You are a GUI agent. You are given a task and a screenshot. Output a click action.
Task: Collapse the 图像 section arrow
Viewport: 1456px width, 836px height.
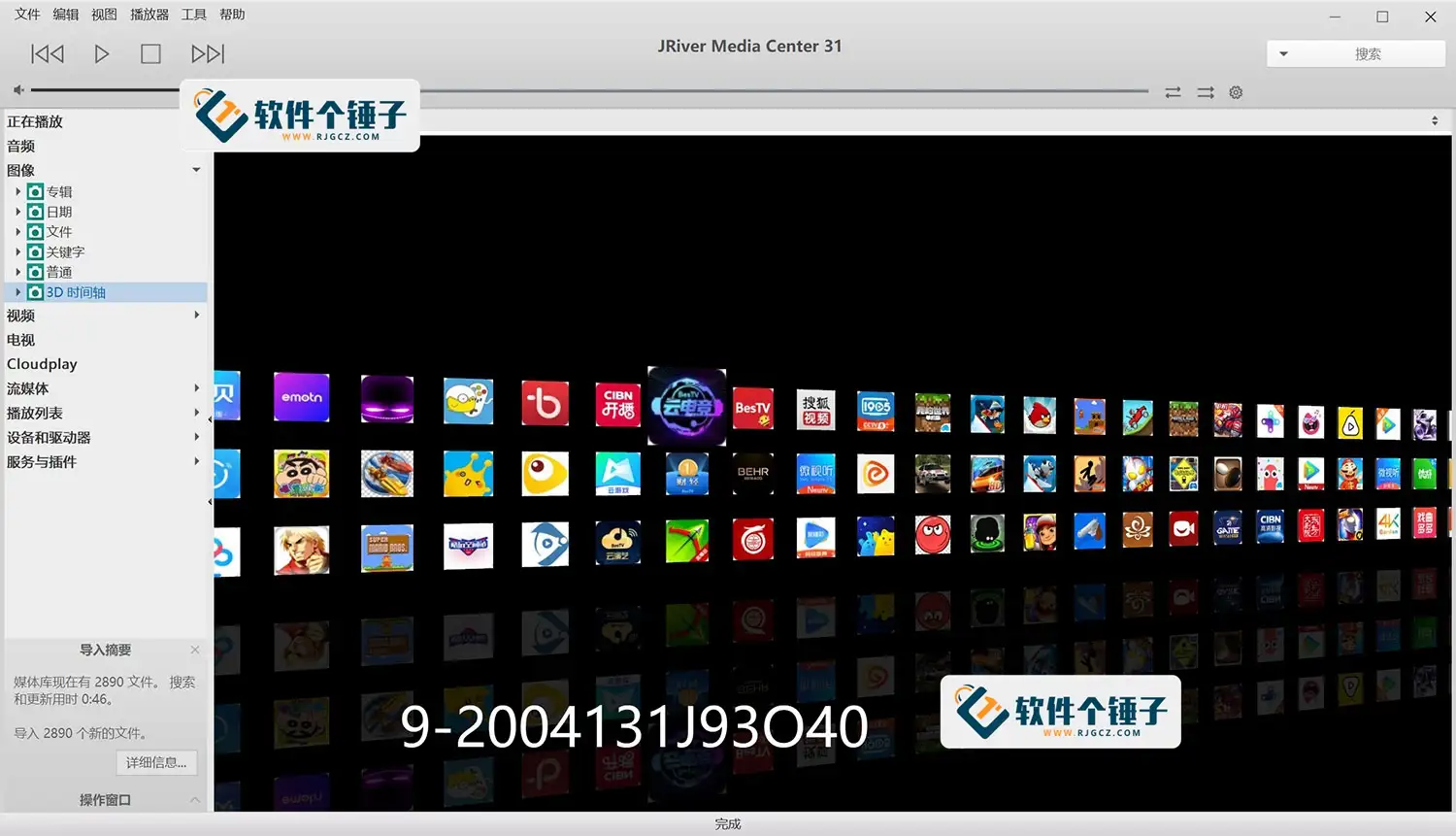pyautogui.click(x=196, y=170)
